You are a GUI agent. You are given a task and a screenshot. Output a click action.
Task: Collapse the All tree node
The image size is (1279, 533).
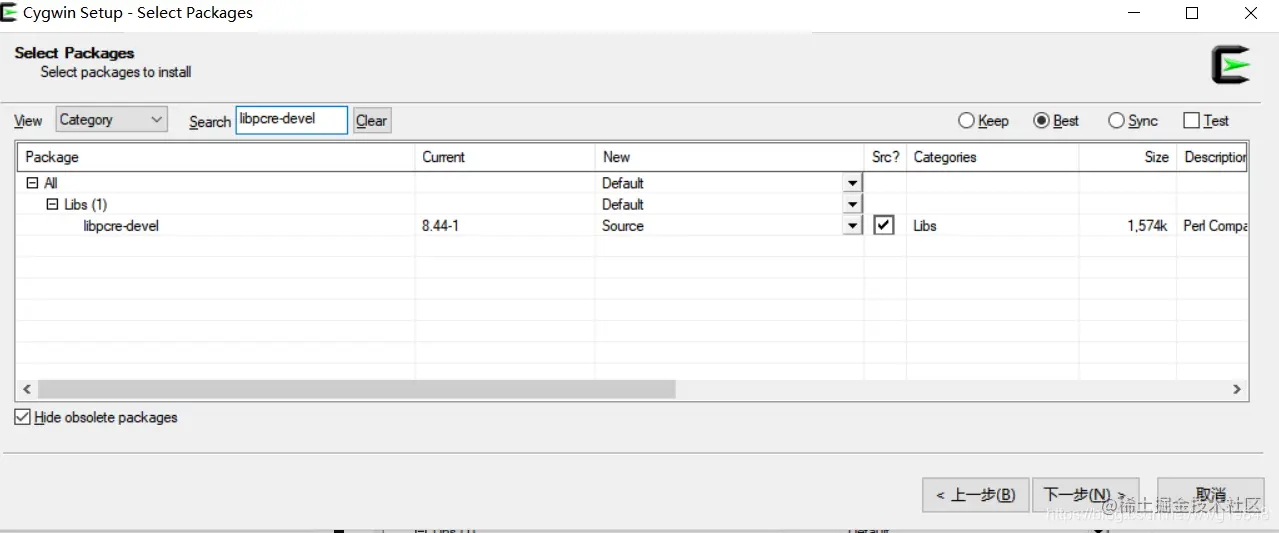pos(32,183)
